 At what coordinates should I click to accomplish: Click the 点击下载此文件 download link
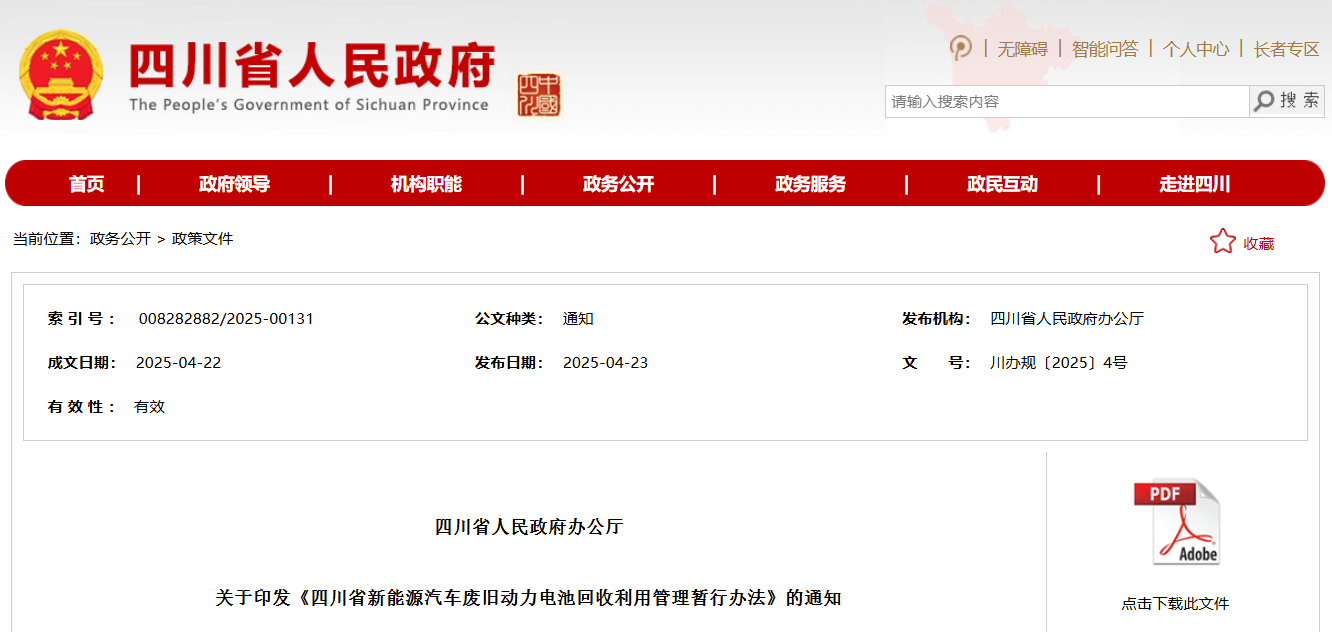tap(1175, 604)
